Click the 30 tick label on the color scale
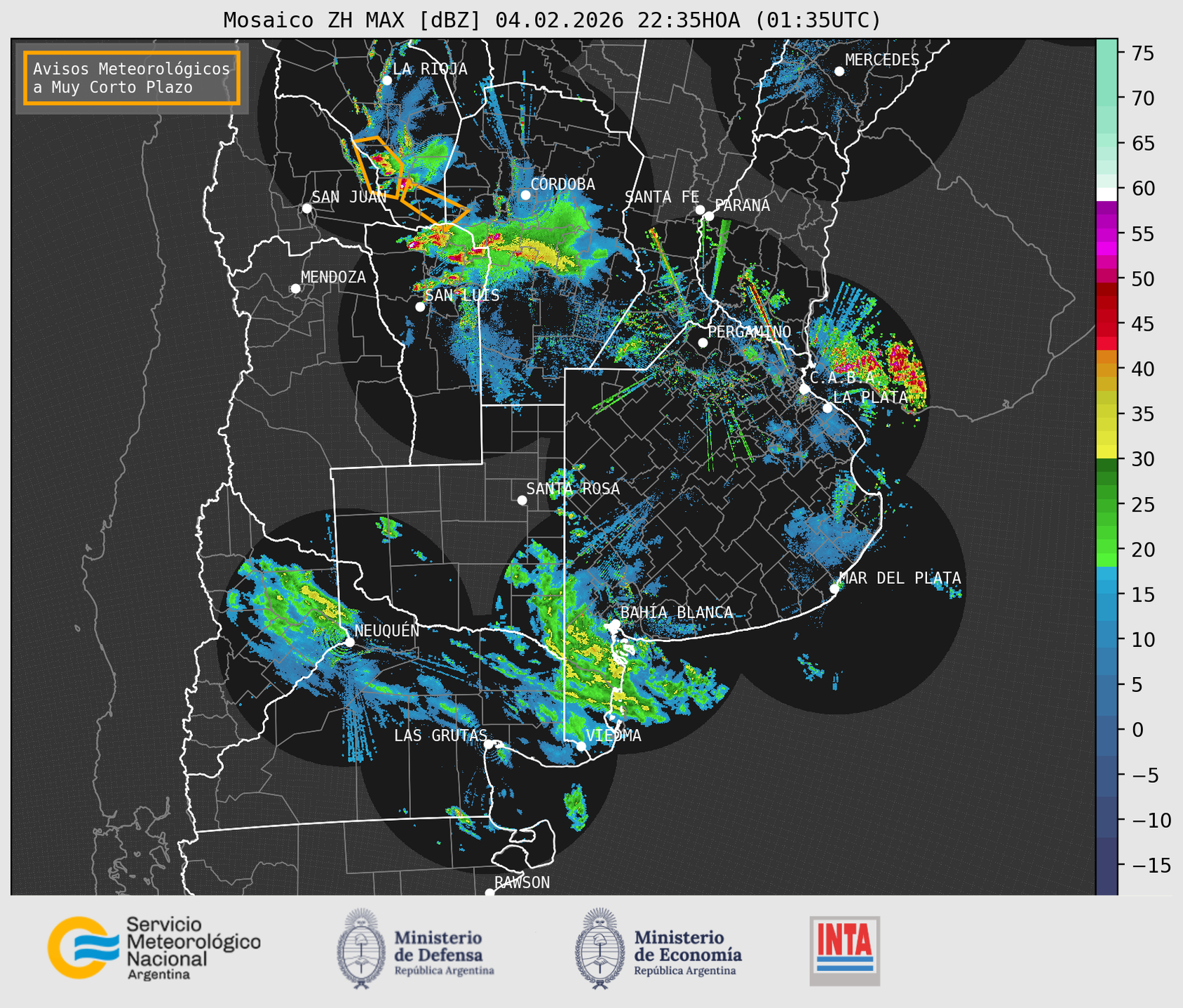 (x=1142, y=459)
